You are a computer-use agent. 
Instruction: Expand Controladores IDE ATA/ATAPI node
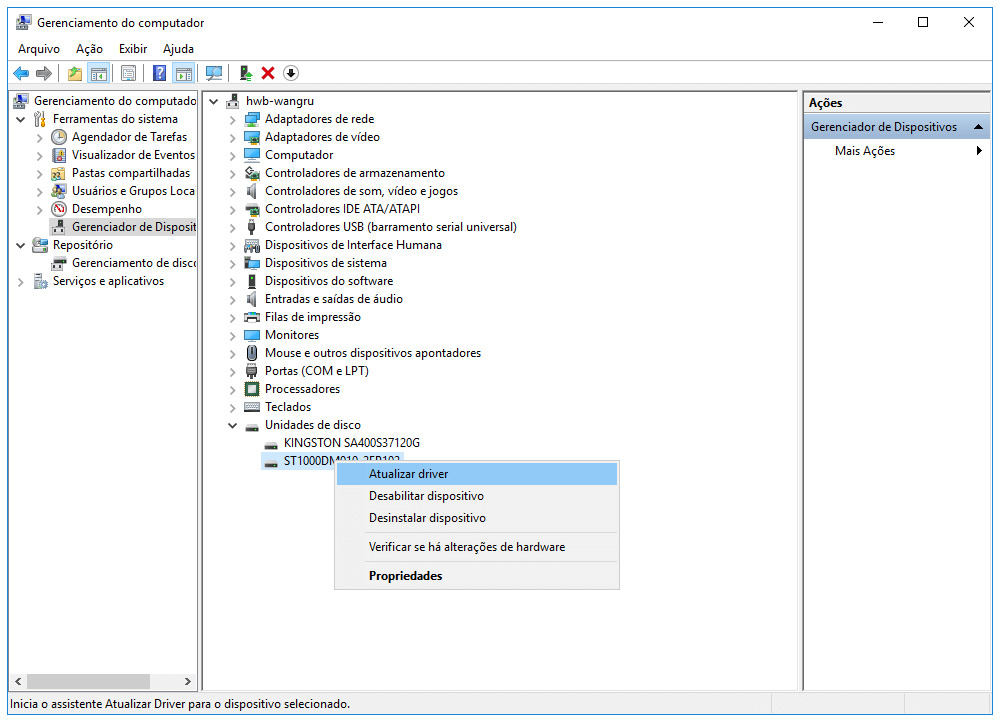pyautogui.click(x=233, y=209)
